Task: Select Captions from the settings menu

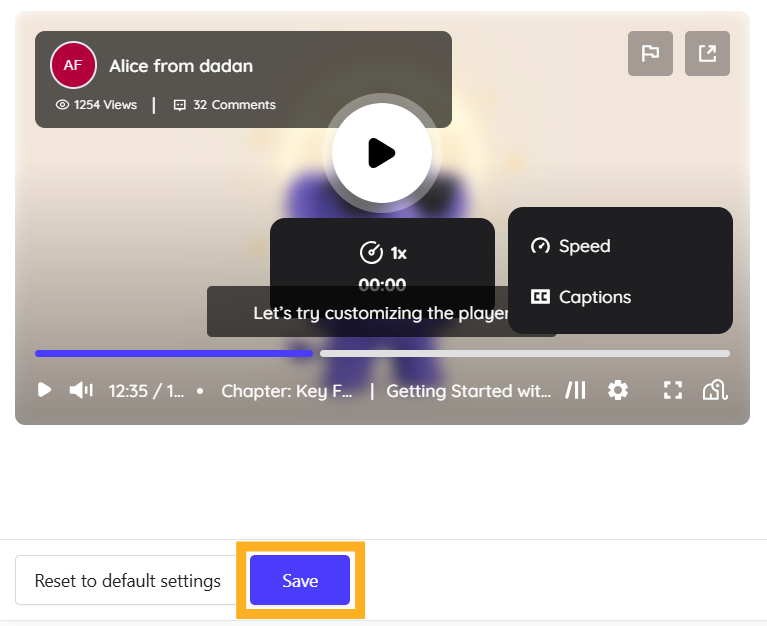Action: 594,297
